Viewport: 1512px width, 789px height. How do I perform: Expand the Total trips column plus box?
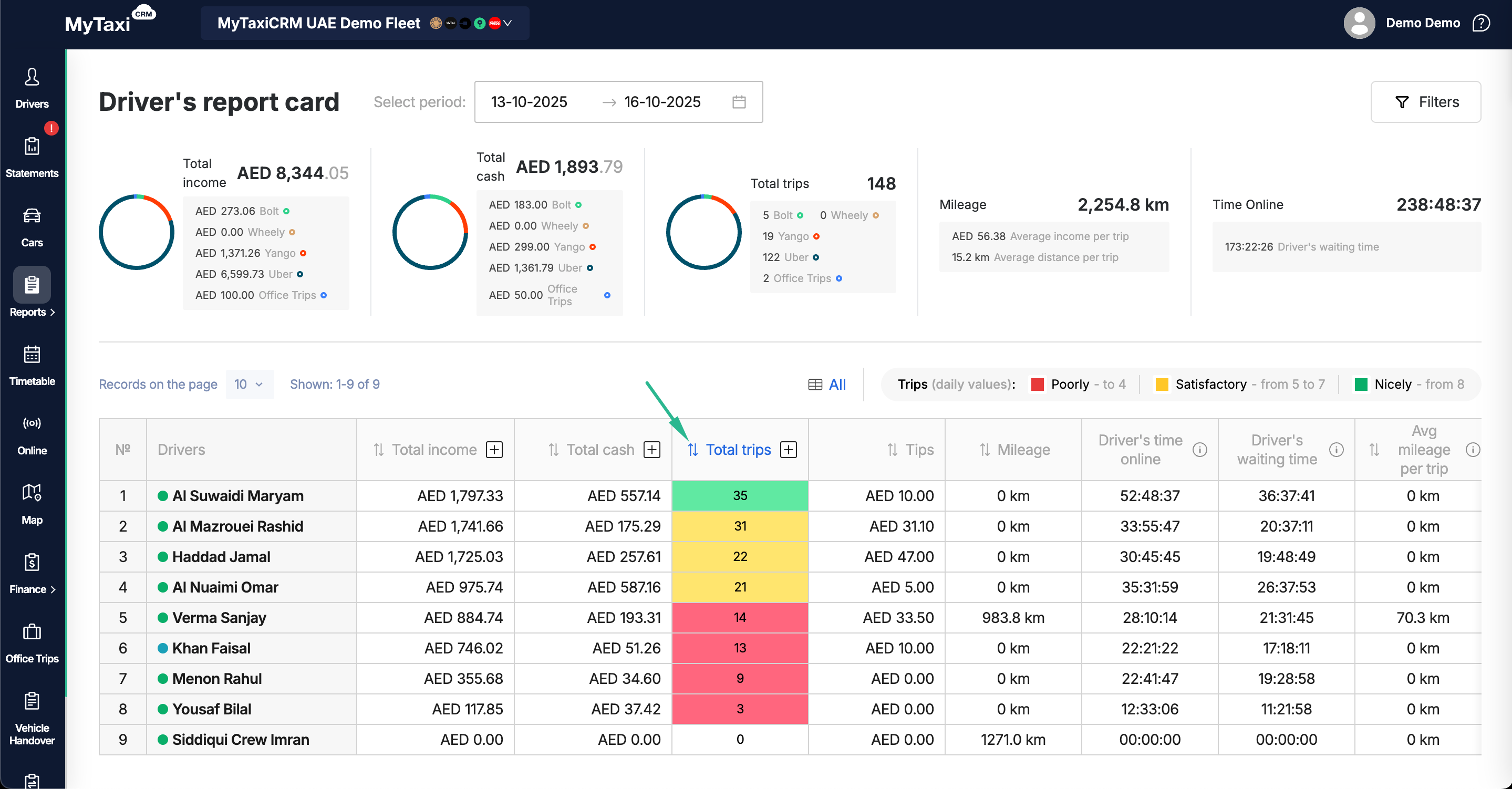point(788,450)
